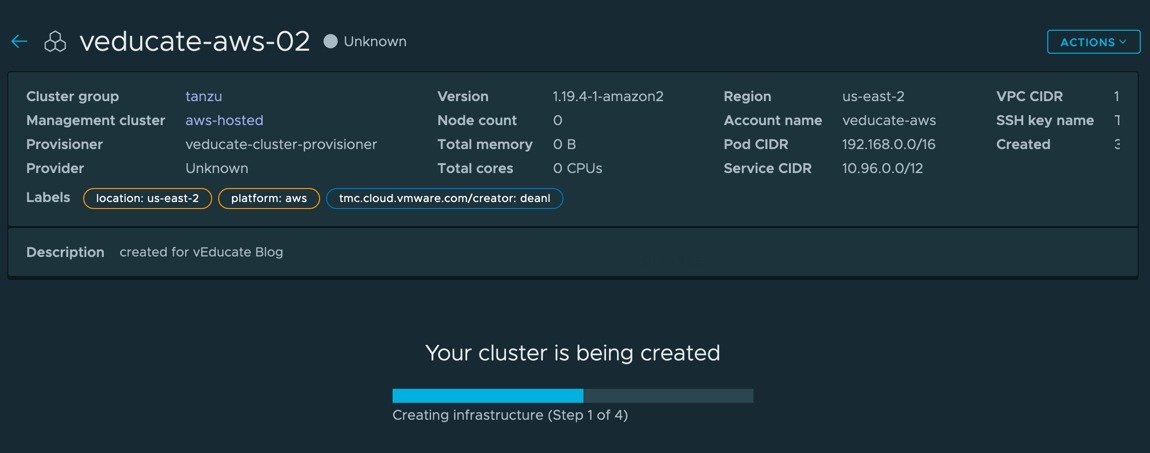Click Service CIDR value 10.96.0.0/12

(x=882, y=169)
